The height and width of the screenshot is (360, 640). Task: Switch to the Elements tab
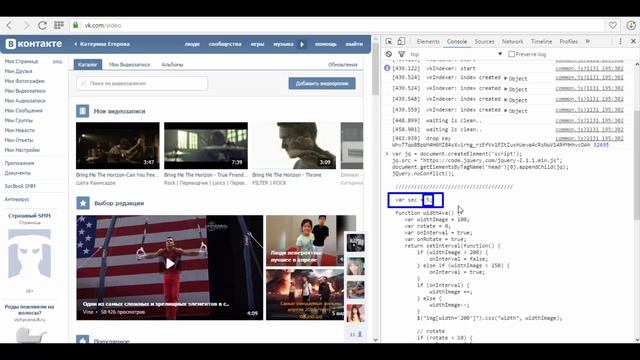pyautogui.click(x=428, y=41)
